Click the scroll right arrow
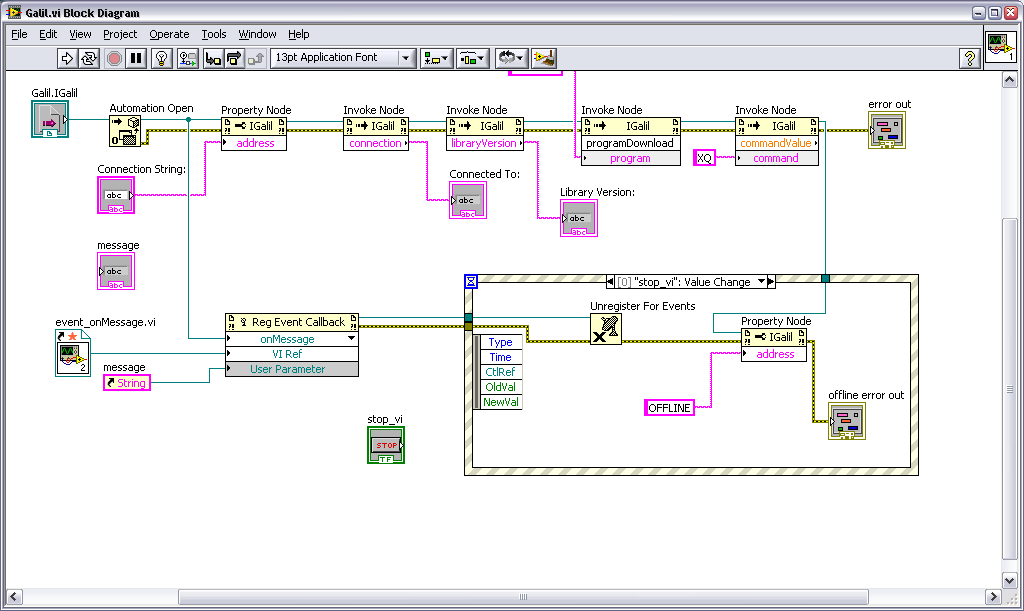Image resolution: width=1024 pixels, height=611 pixels. click(x=993, y=597)
